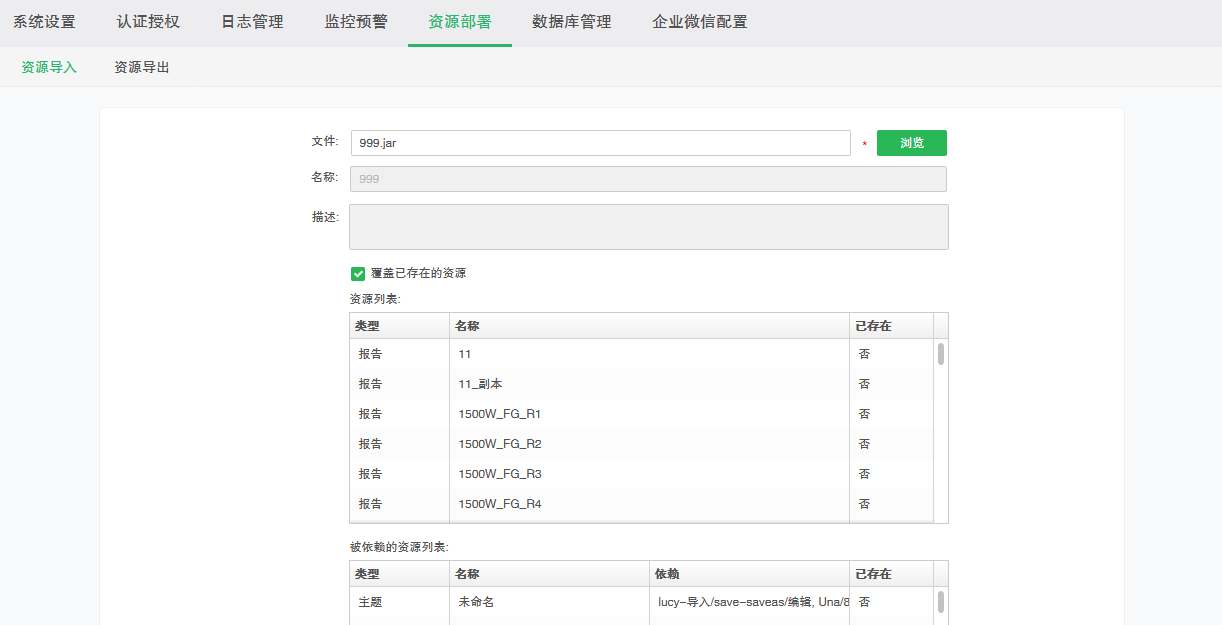This screenshot has height=625, width=1222.
Task: Click the 名称 field showing 999
Action: [648, 179]
